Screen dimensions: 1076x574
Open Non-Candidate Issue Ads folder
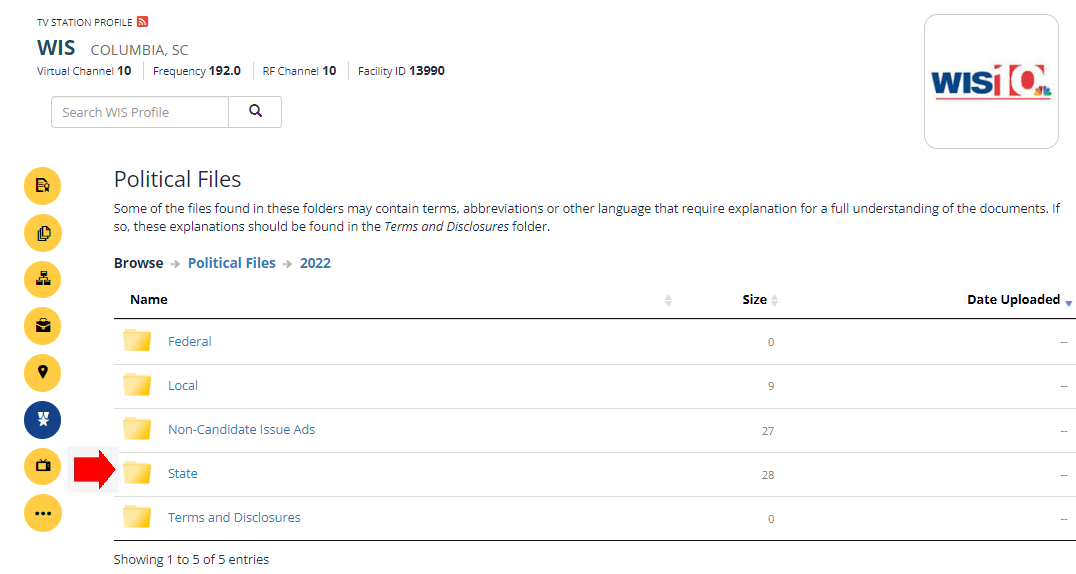coord(241,430)
